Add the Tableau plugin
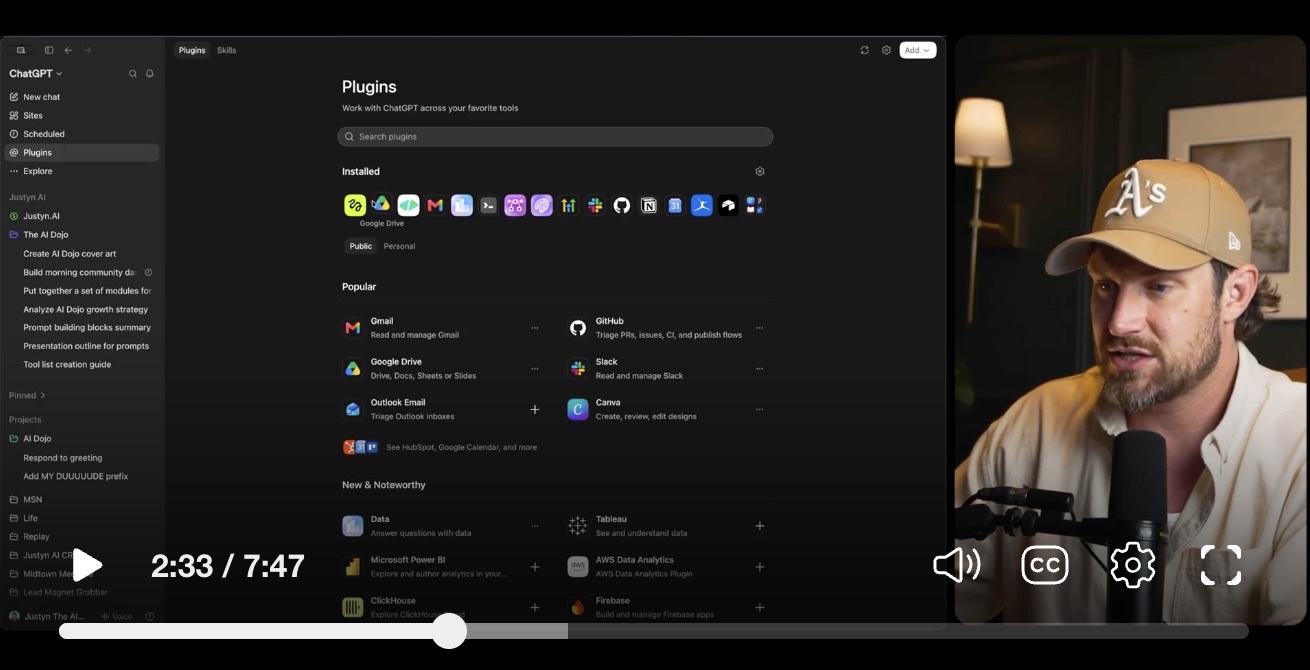1310x670 pixels. pos(760,526)
